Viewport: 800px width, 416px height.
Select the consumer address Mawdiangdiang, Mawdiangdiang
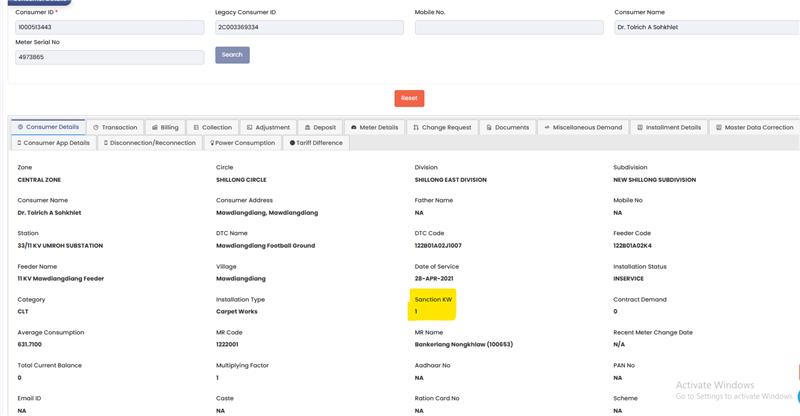coord(267,213)
